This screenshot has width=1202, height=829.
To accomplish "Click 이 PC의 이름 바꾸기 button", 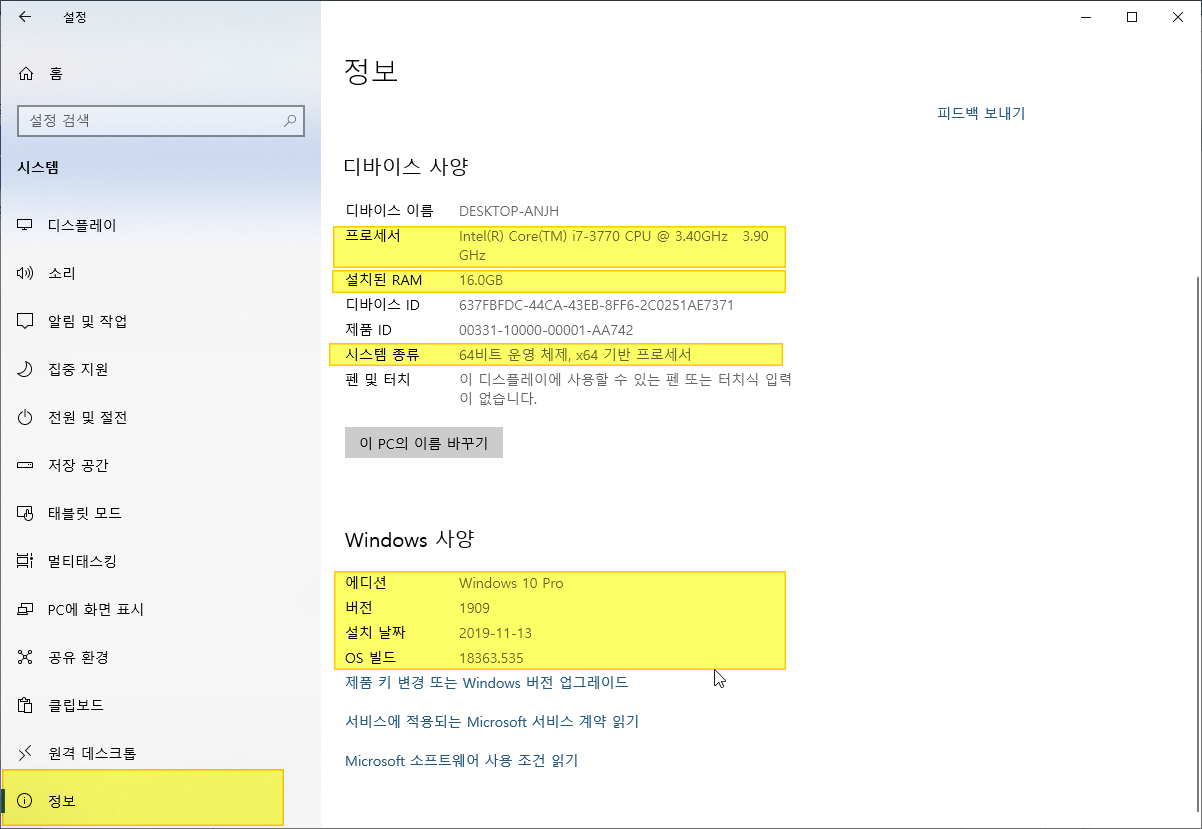I will pyautogui.click(x=424, y=443).
